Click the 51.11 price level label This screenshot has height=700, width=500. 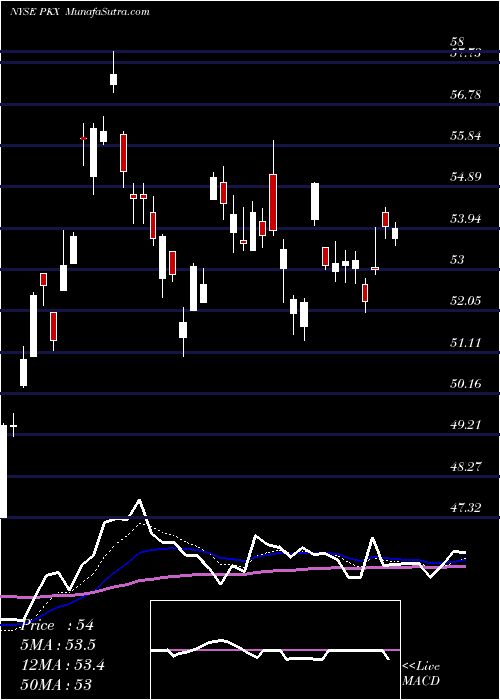pos(466,342)
